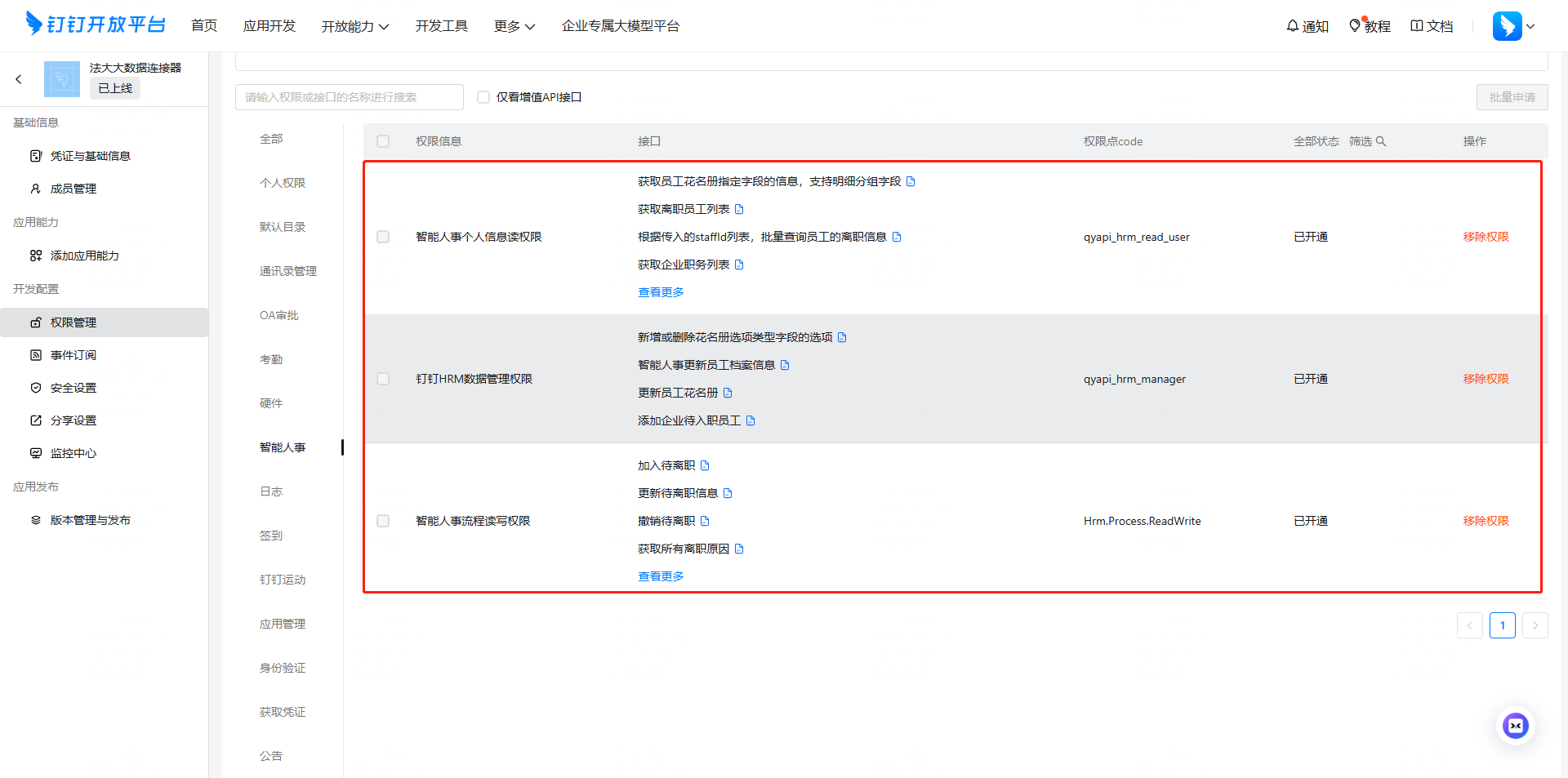This screenshot has width=1568, height=778.
Task: Open doc icon beside 更新员工花名册
Action: (728, 393)
